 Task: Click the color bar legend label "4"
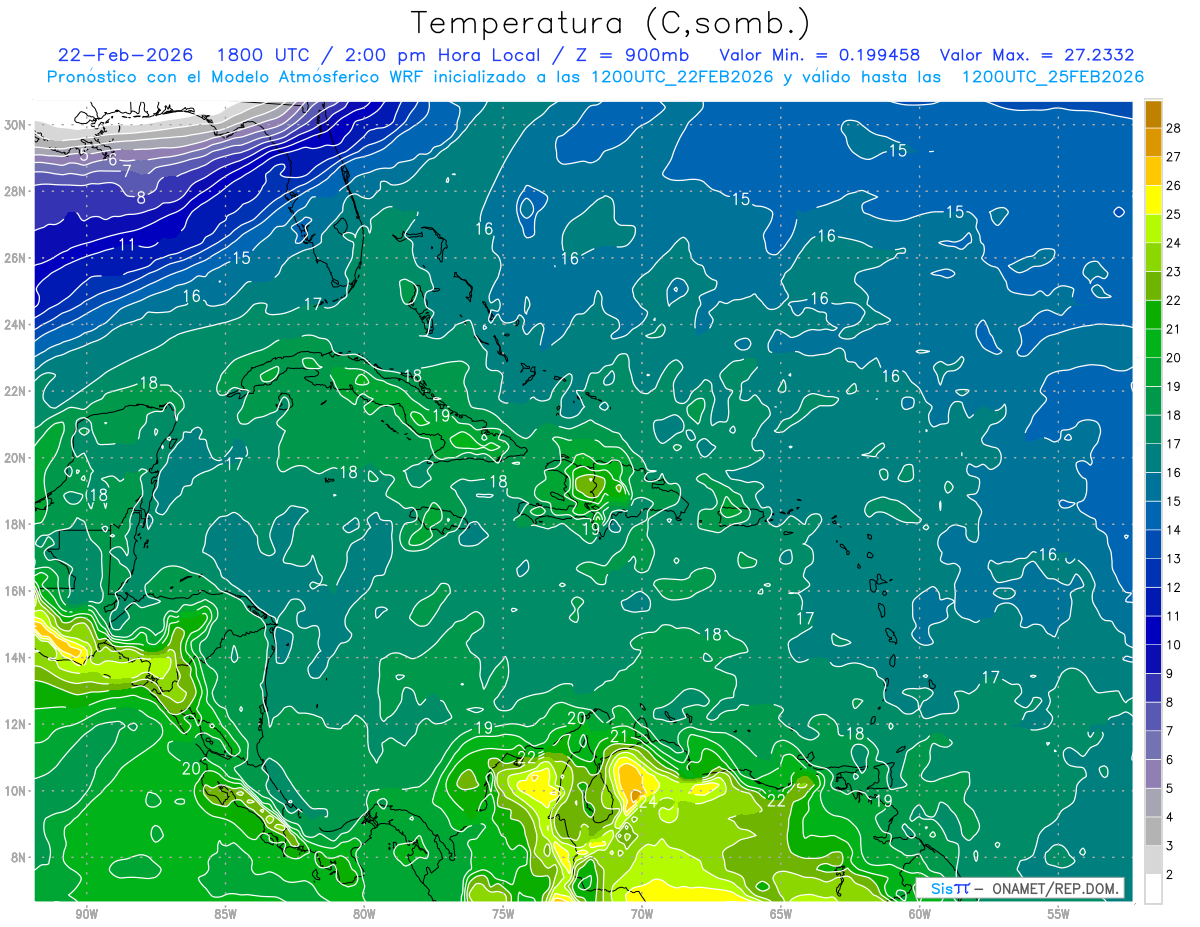pyautogui.click(x=1170, y=817)
